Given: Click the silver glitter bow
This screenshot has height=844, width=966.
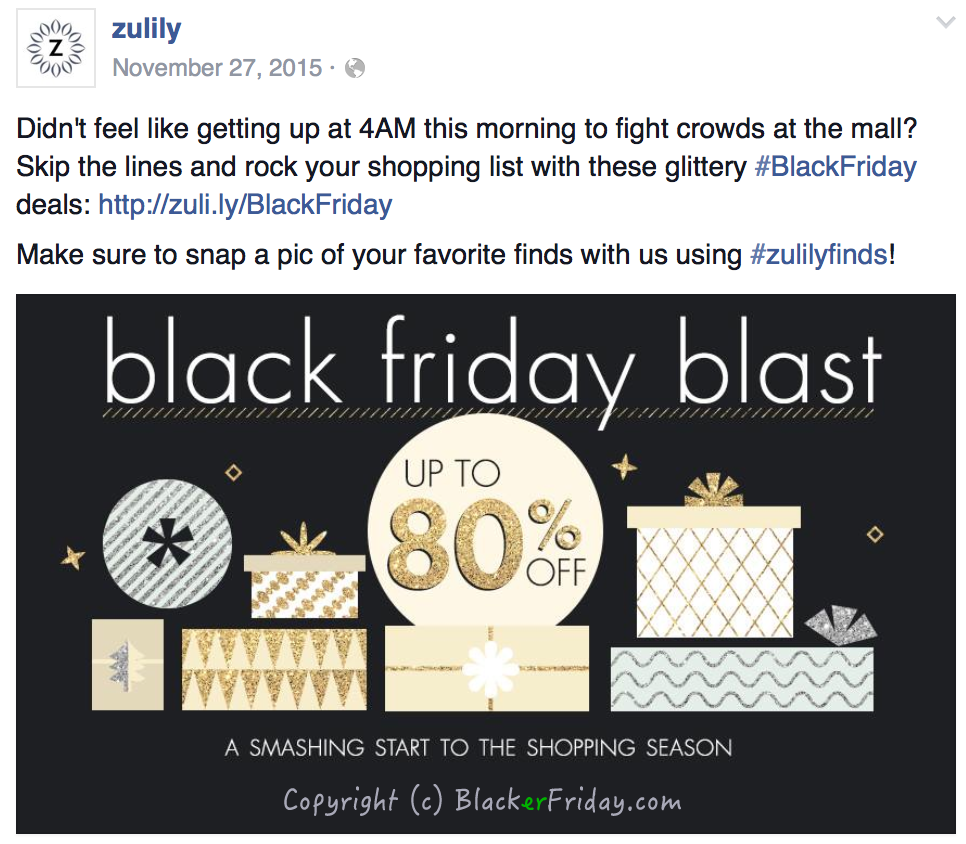Looking at the screenshot, I should pos(841,625).
